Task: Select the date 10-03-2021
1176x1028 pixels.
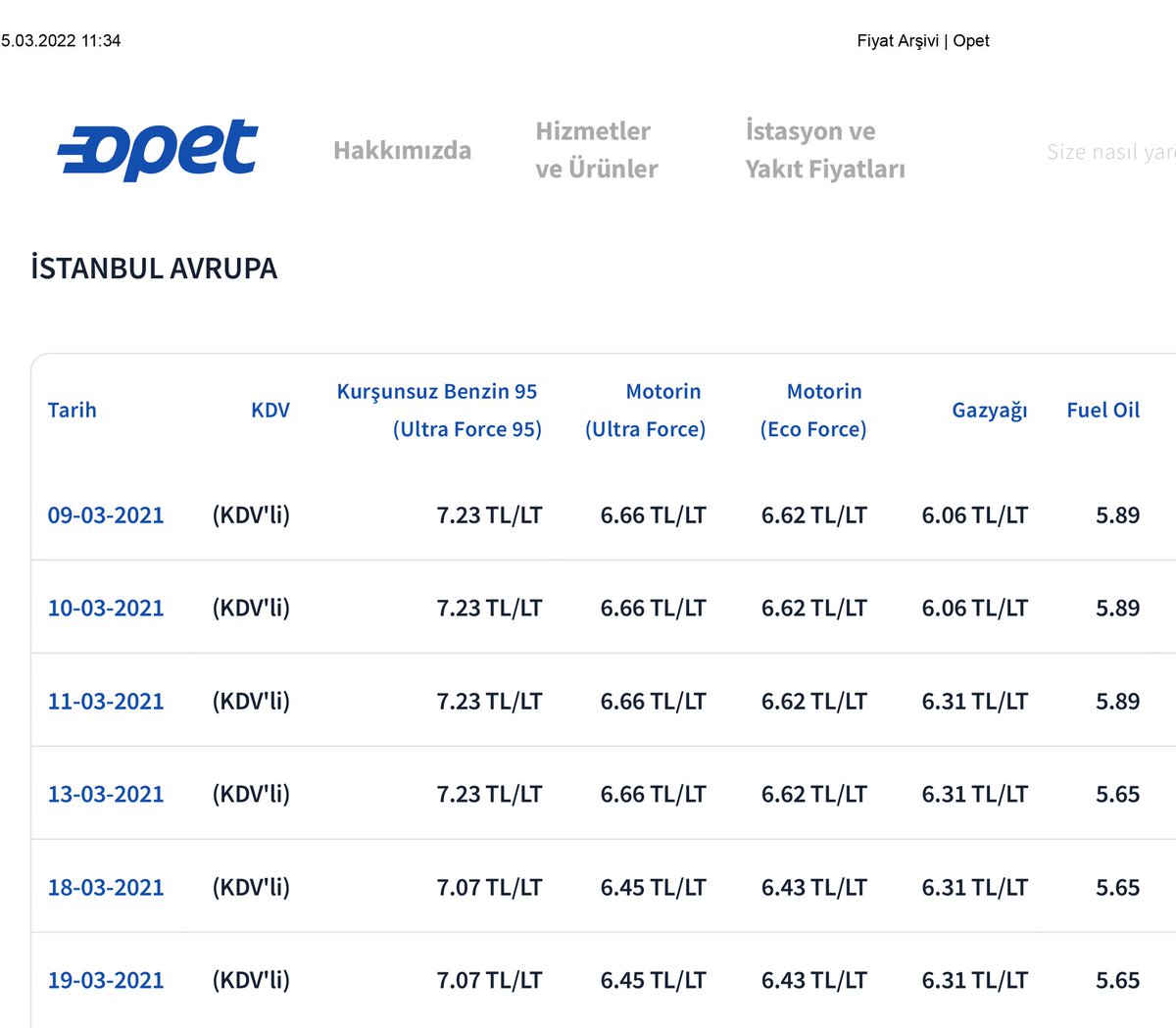Action: click(x=106, y=608)
